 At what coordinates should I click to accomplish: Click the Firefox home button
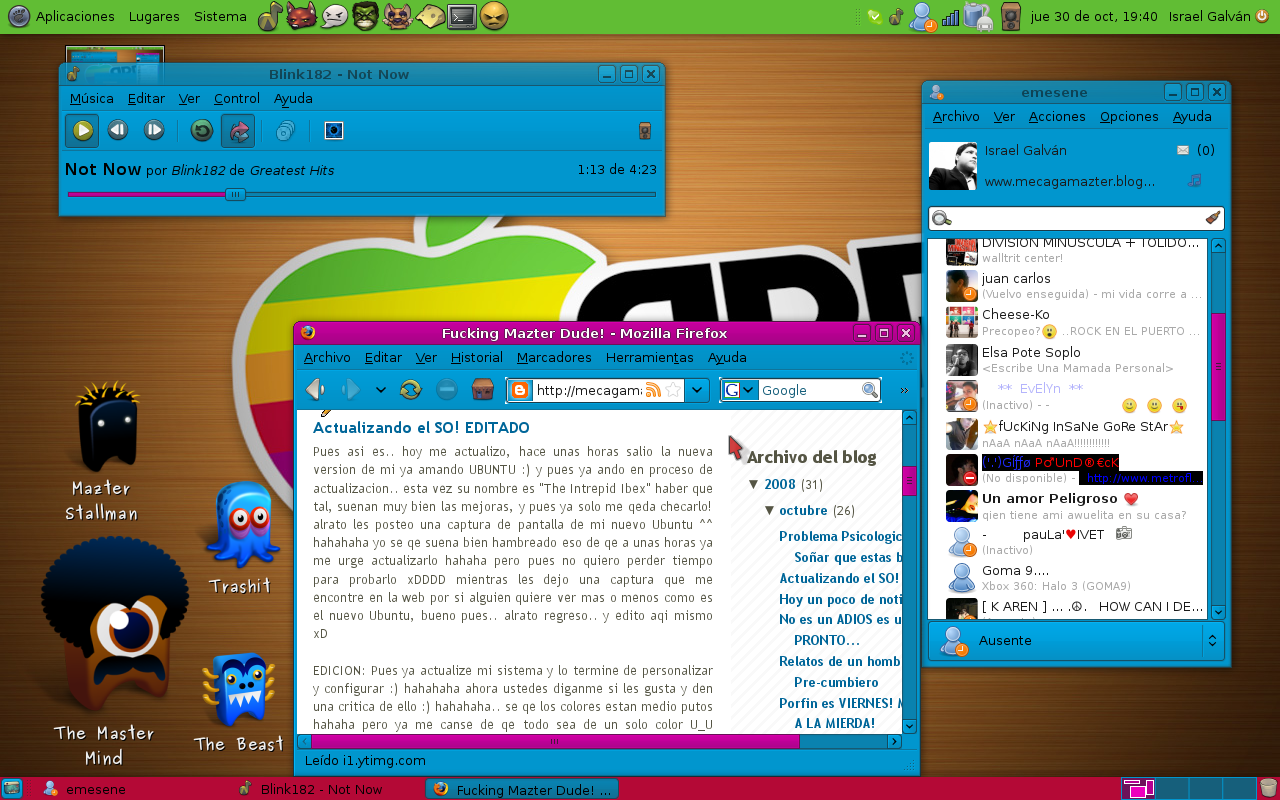click(x=483, y=389)
